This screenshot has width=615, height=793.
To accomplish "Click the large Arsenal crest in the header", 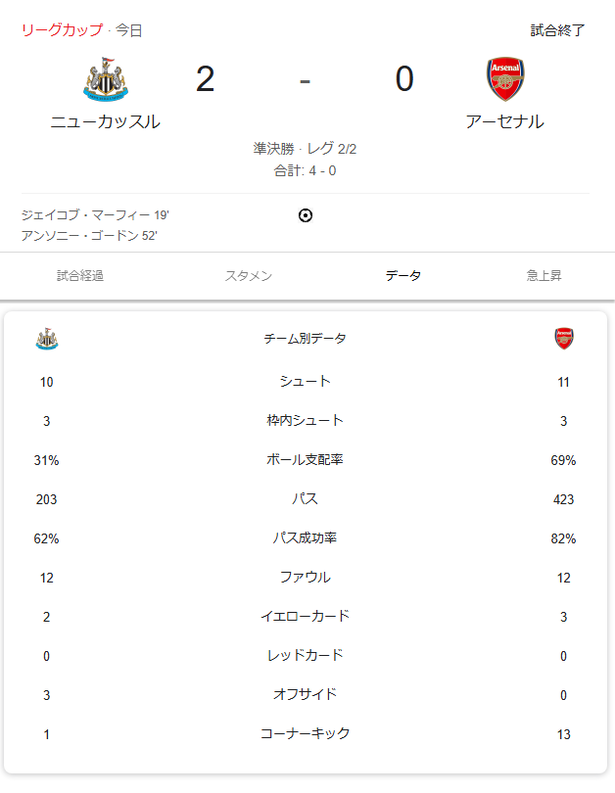I will click(505, 79).
